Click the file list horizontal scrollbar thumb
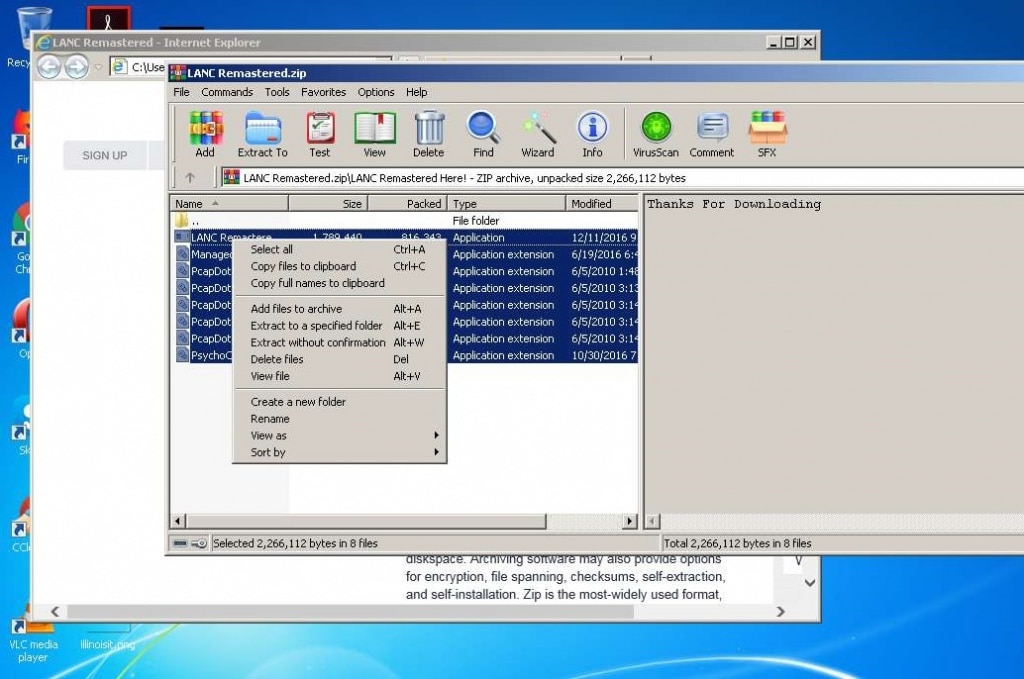This screenshot has height=679, width=1024. tap(366, 521)
